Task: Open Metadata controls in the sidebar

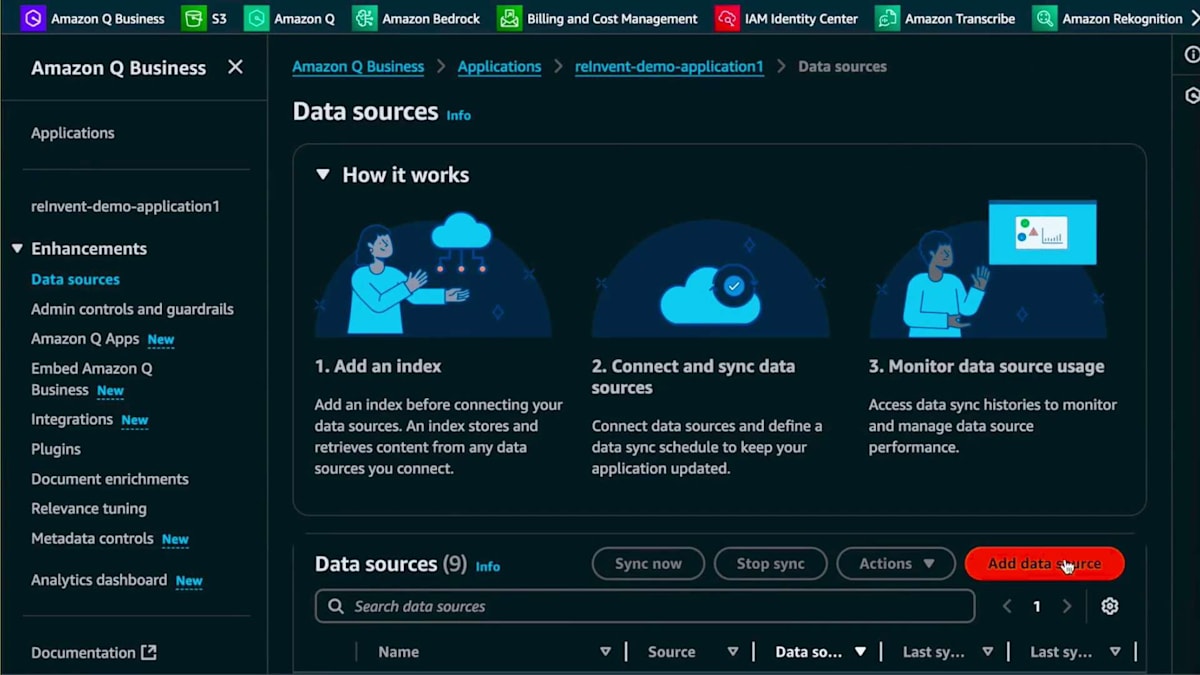Action: click(92, 538)
